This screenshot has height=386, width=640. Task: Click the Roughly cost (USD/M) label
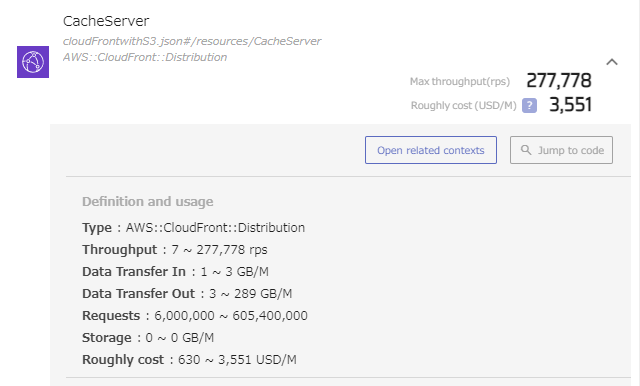[x=464, y=106]
